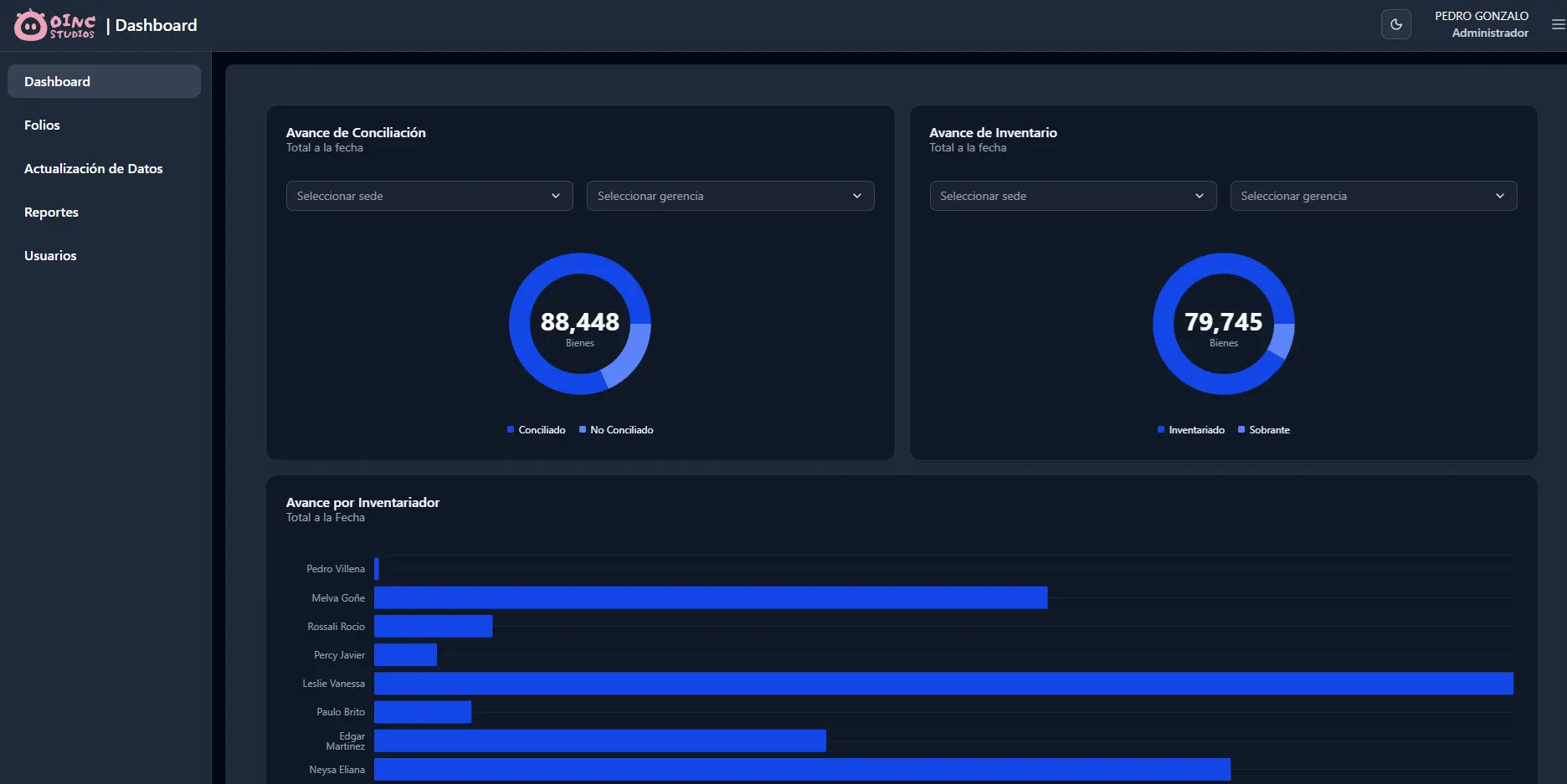This screenshot has height=784, width=1567.
Task: Go to Actualización de Datos
Action: (x=93, y=169)
